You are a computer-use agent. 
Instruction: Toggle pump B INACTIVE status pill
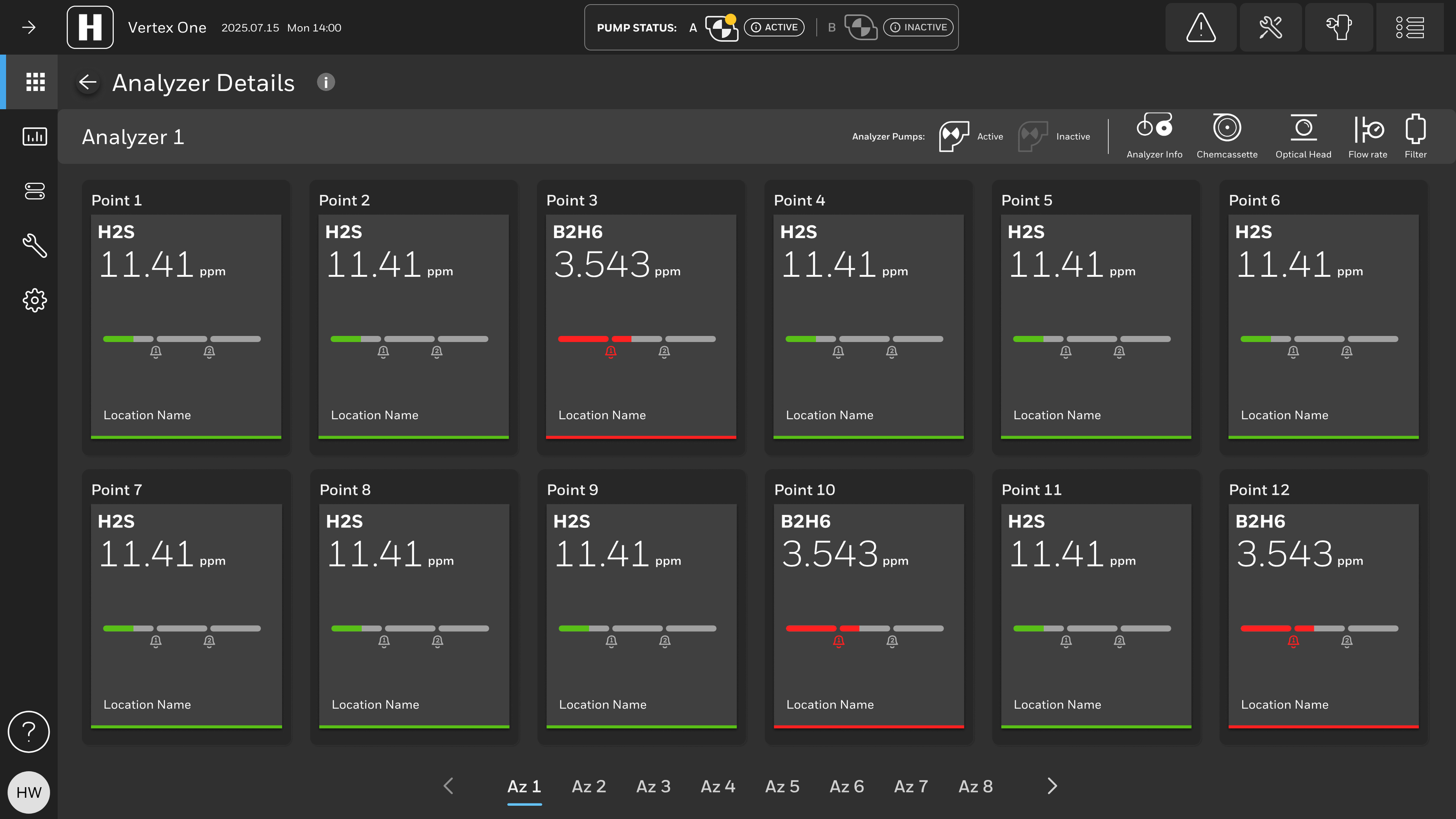click(918, 27)
